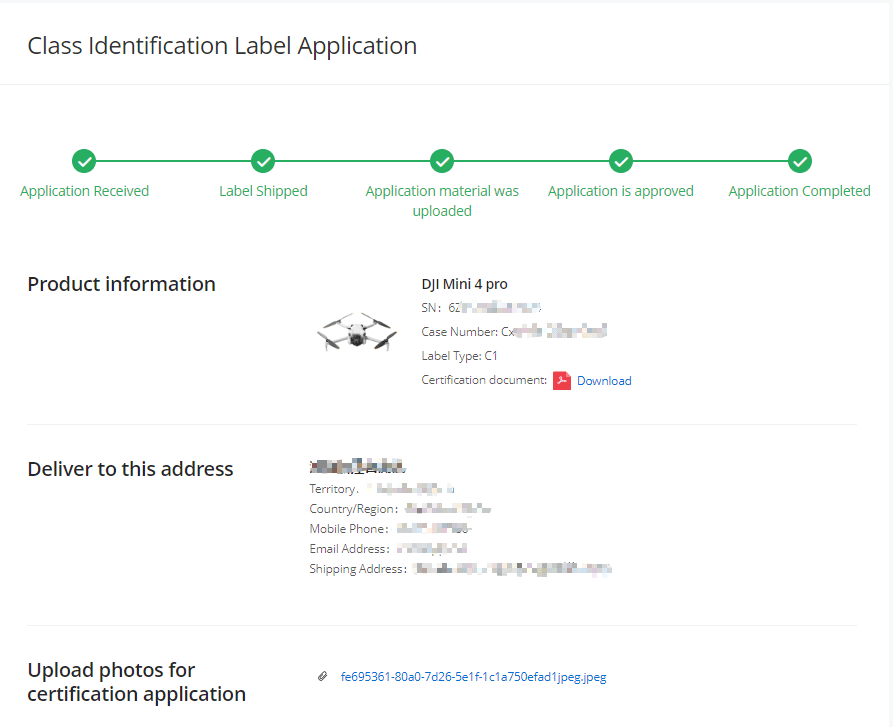Click the checkmark above Application material was uploaded
The height and width of the screenshot is (727, 893).
[x=442, y=161]
